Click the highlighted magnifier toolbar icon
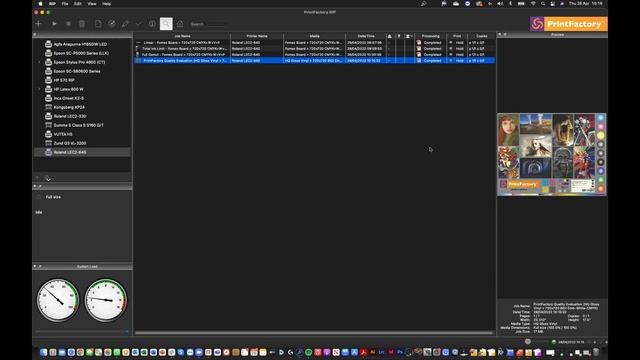The height and width of the screenshot is (360, 640). [166, 24]
